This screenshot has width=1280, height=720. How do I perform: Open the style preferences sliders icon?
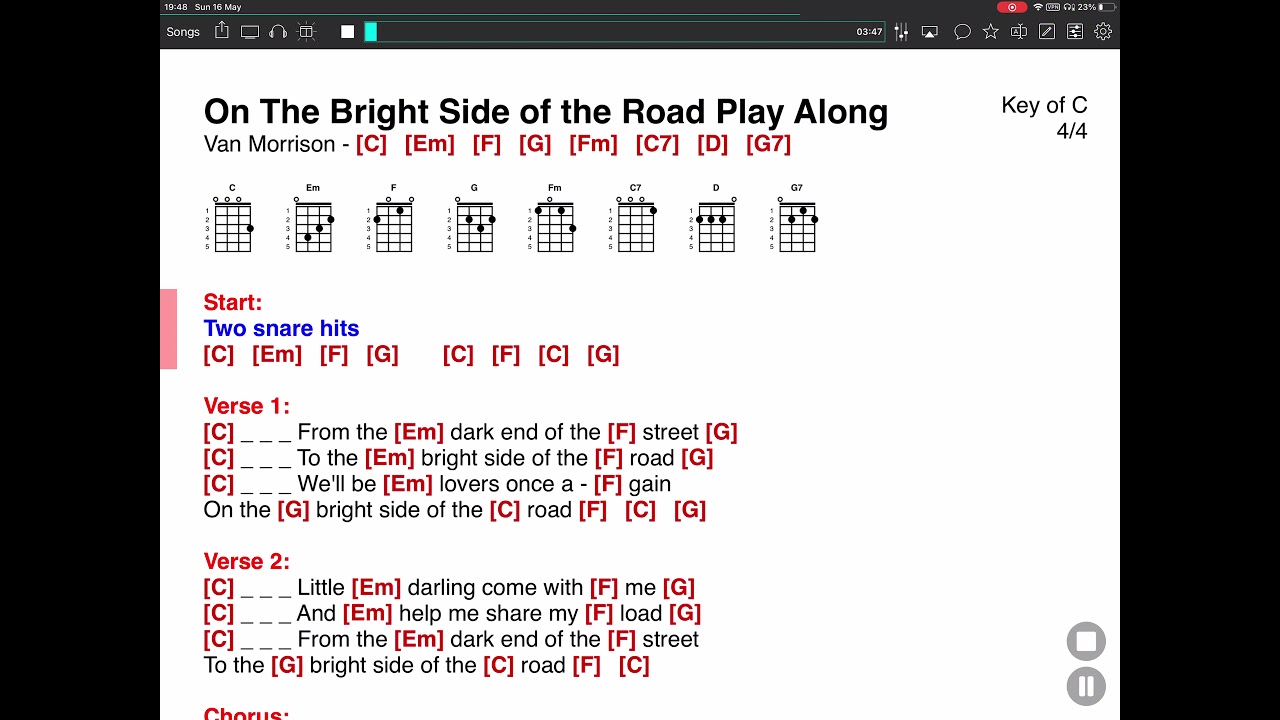tap(1075, 32)
